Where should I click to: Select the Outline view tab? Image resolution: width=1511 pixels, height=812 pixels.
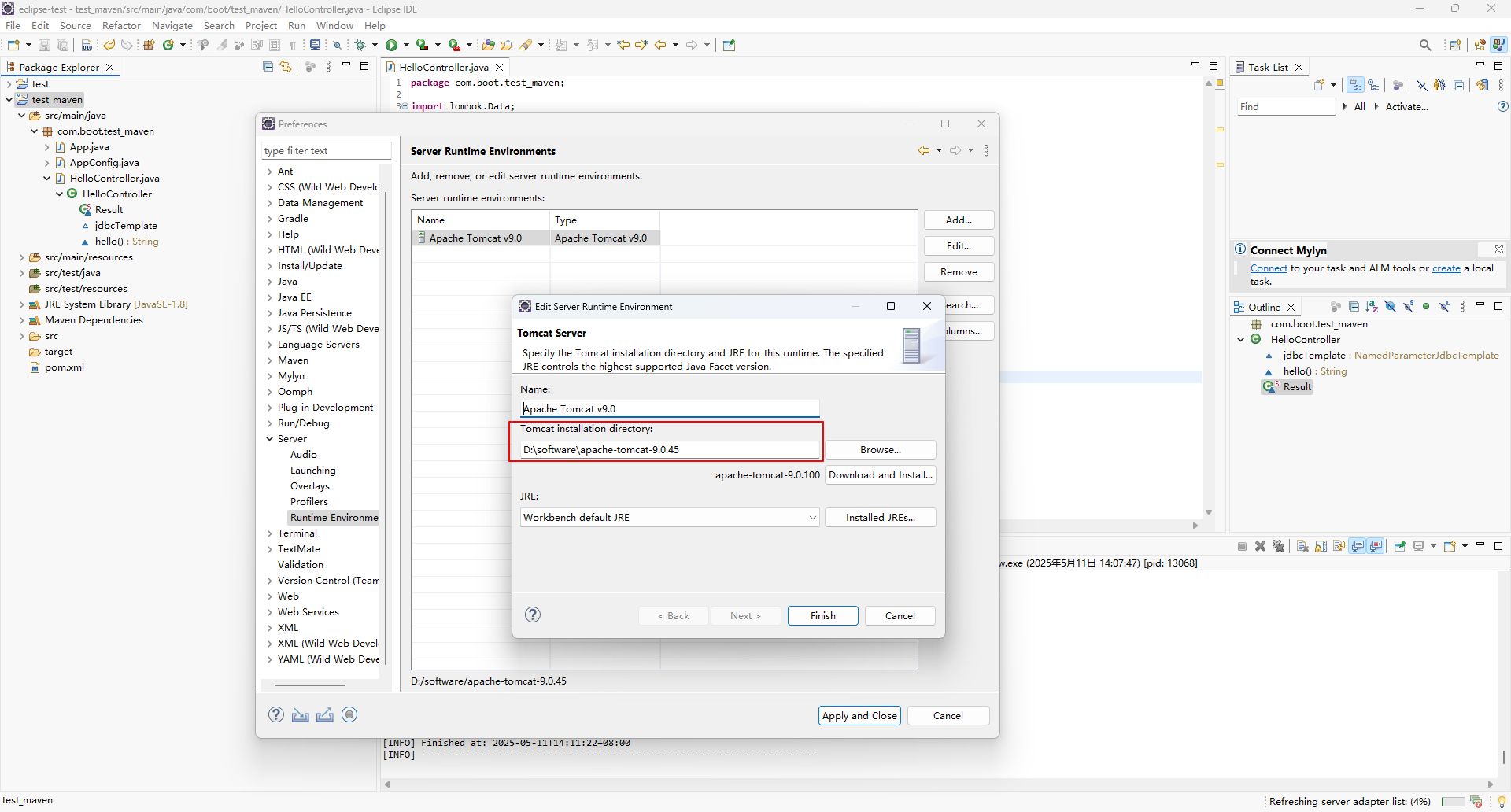click(x=1264, y=307)
